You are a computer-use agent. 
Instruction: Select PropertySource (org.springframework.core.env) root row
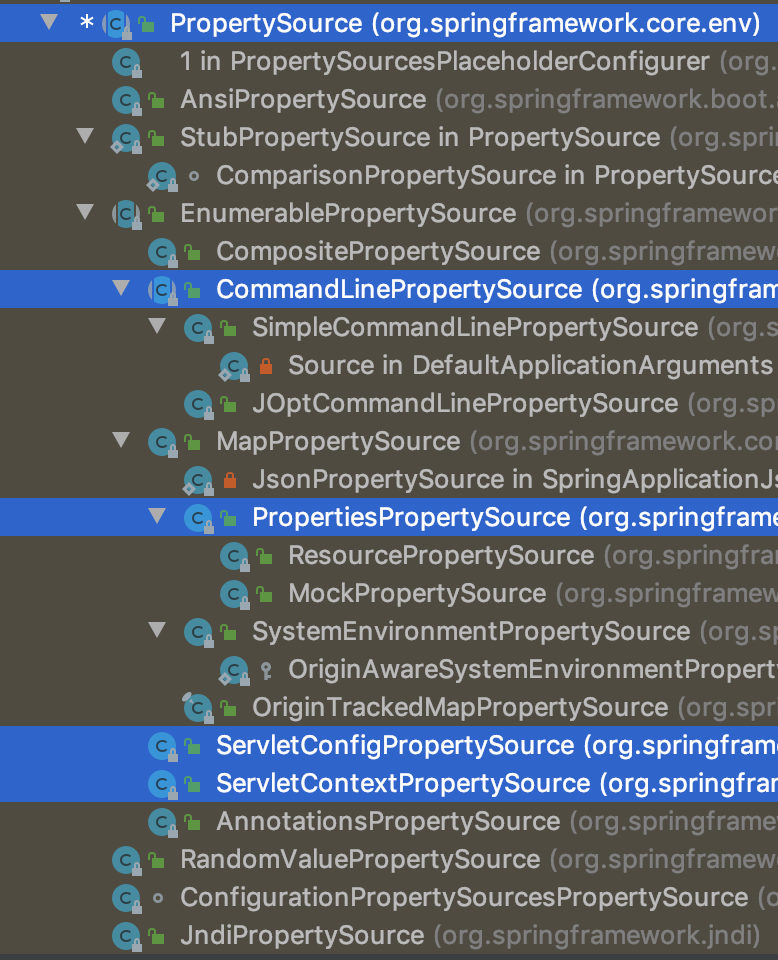(x=389, y=23)
